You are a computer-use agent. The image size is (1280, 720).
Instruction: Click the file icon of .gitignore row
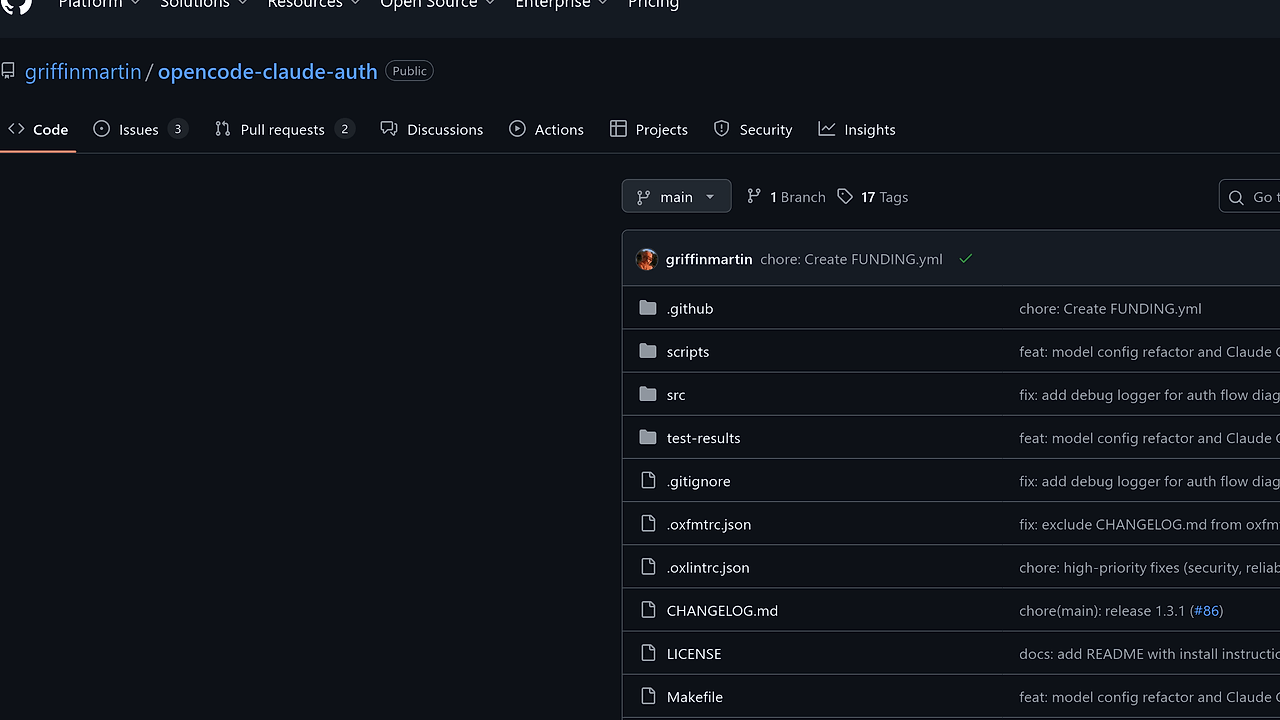click(648, 481)
